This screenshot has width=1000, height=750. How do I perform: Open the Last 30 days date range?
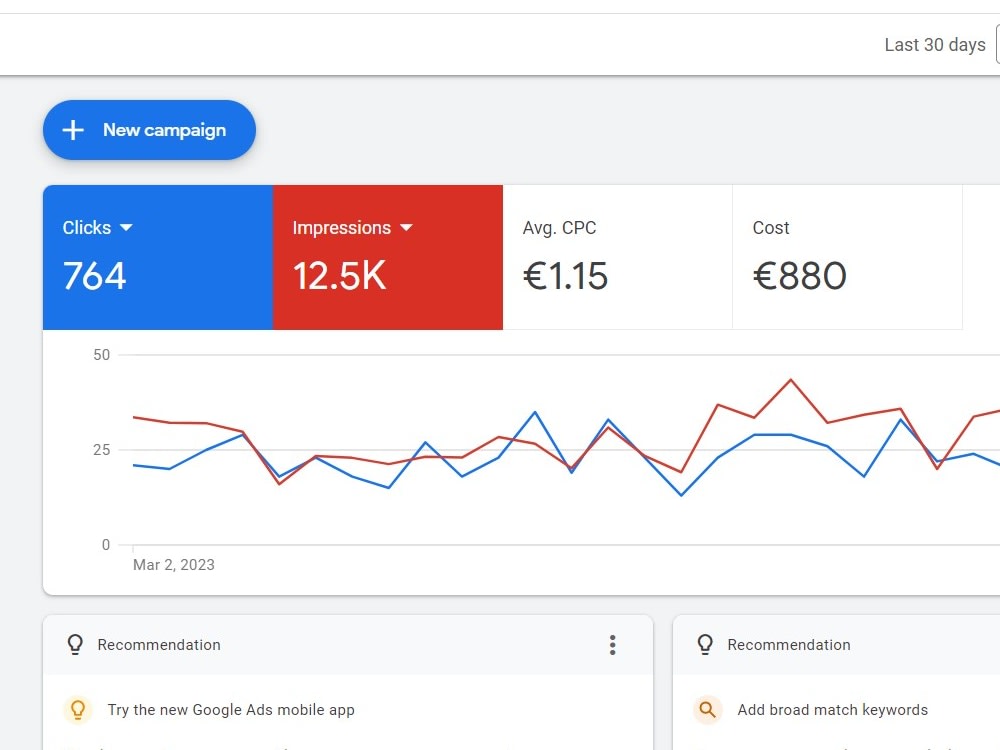(935, 45)
